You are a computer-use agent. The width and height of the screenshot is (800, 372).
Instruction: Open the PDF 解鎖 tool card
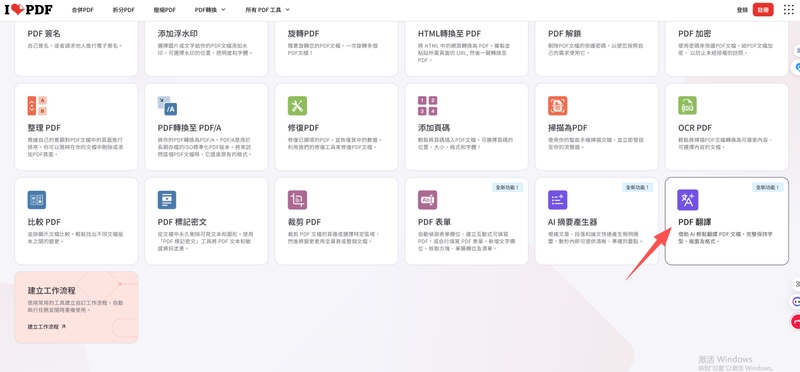(x=596, y=48)
